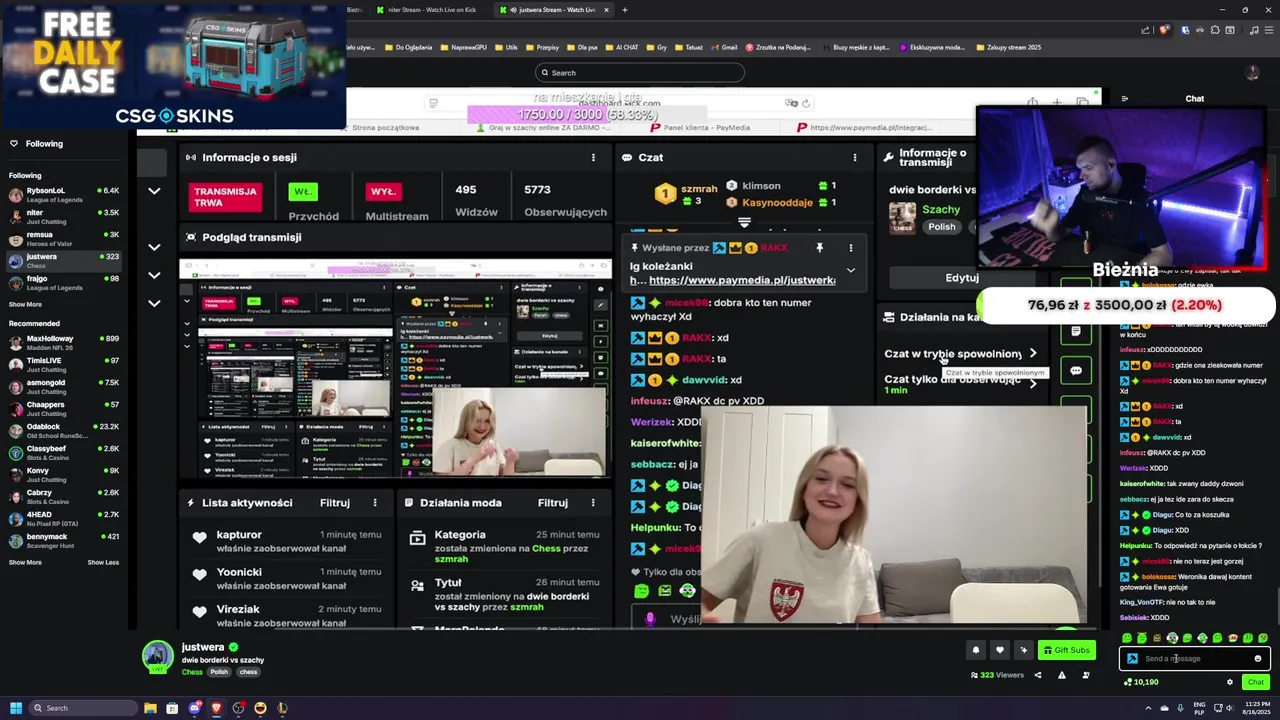Open asmongold in Recommended list
Screen dimensions: 1280x720
coord(64,386)
